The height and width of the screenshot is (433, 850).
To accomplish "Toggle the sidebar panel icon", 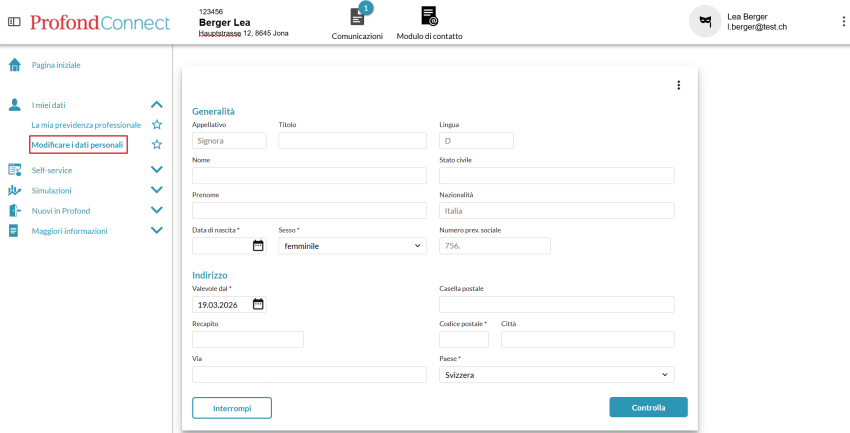I will pyautogui.click(x=14, y=22).
